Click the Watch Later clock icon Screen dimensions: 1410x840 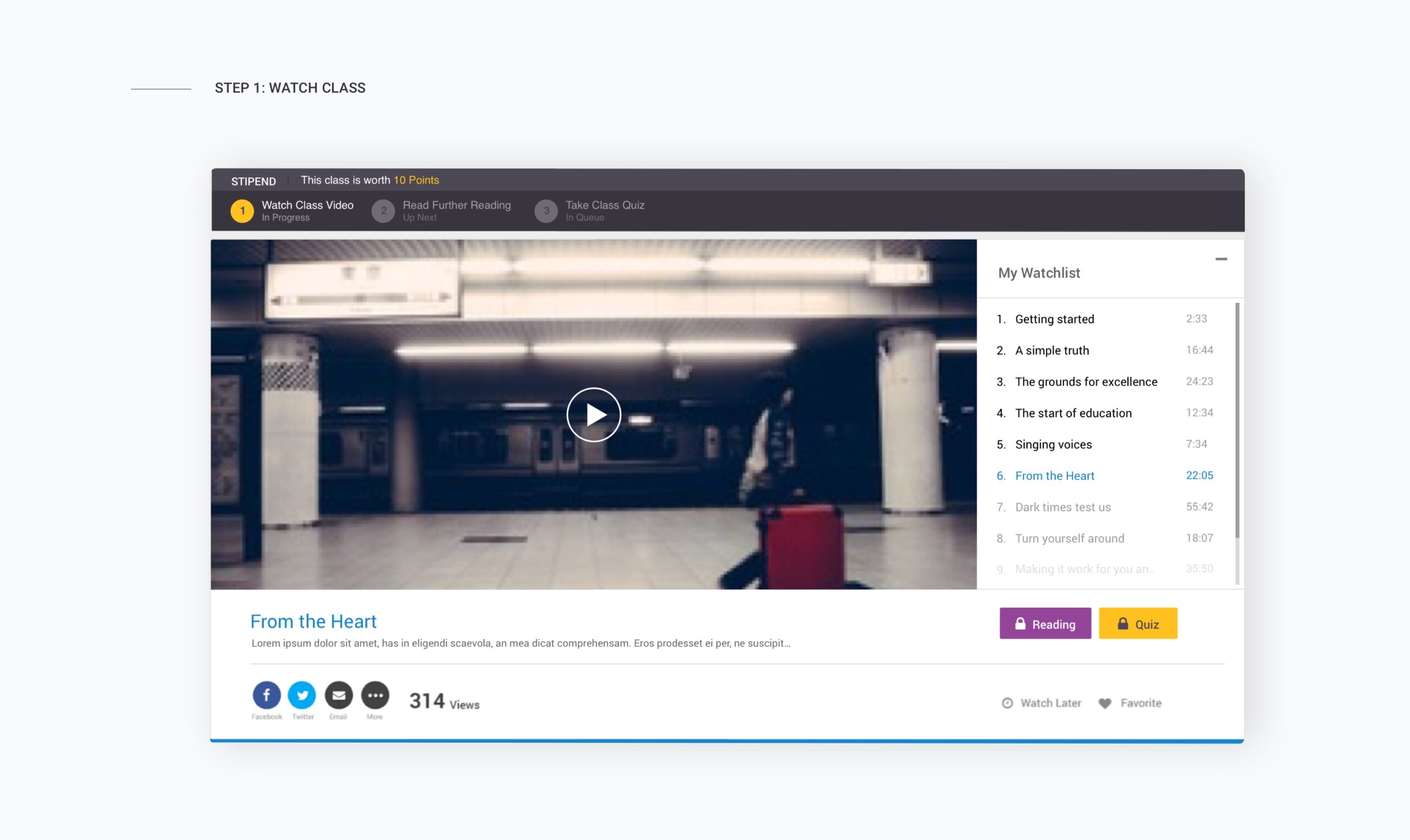coord(1007,703)
